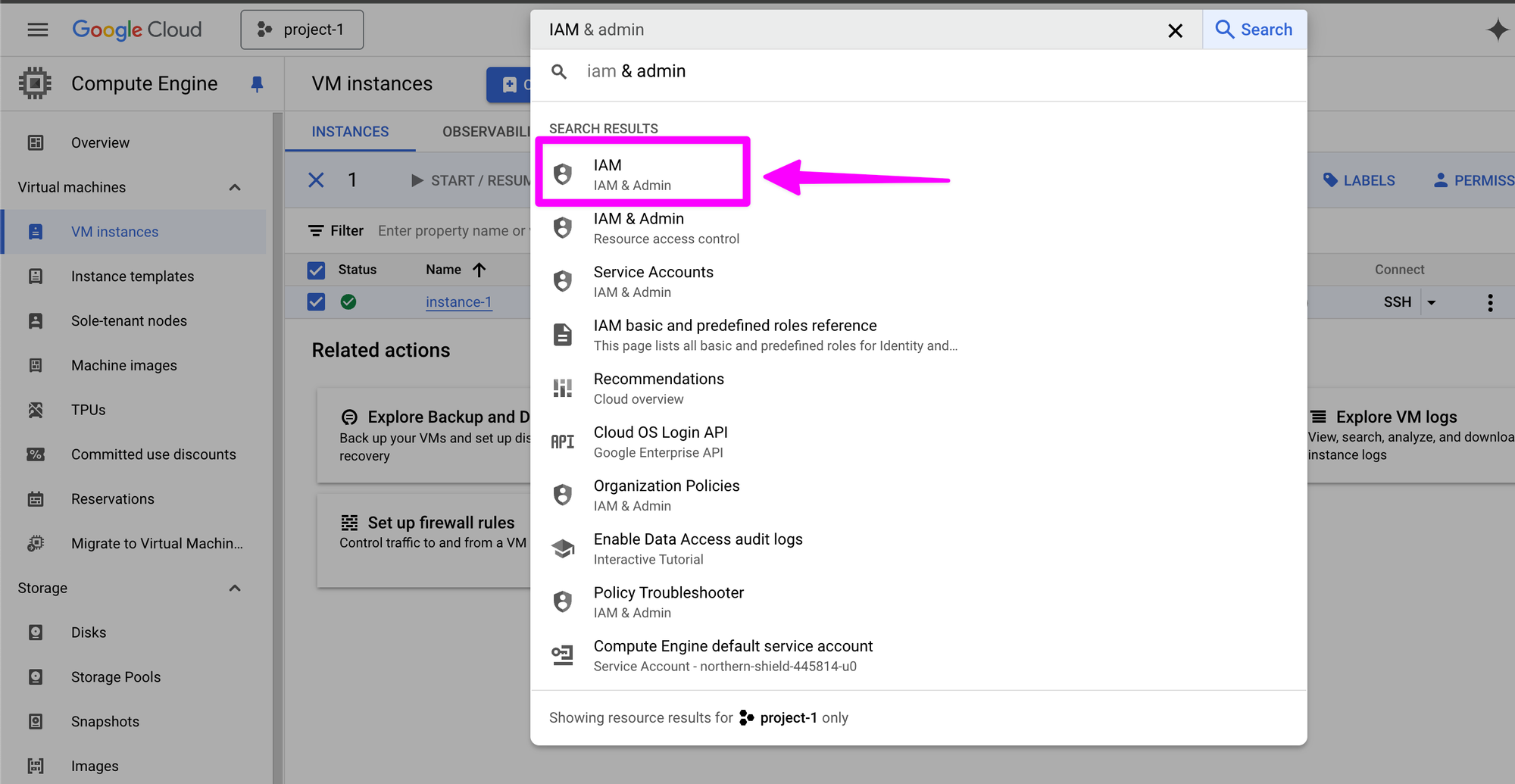
Task: Click the Migrate to Virtual Machines icon
Action: [x=36, y=543]
